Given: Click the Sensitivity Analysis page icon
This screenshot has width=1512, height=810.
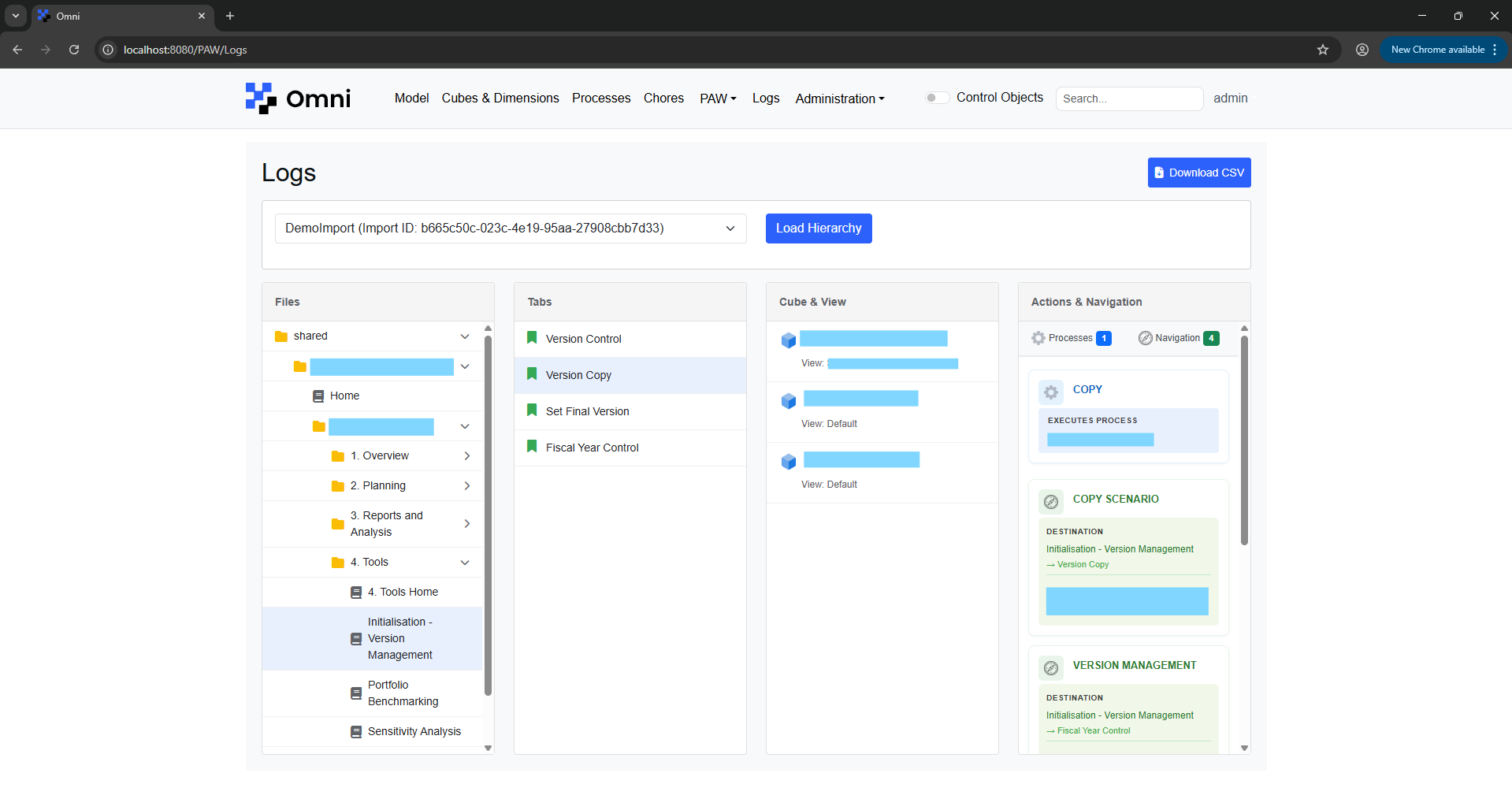Looking at the screenshot, I should click(x=356, y=732).
